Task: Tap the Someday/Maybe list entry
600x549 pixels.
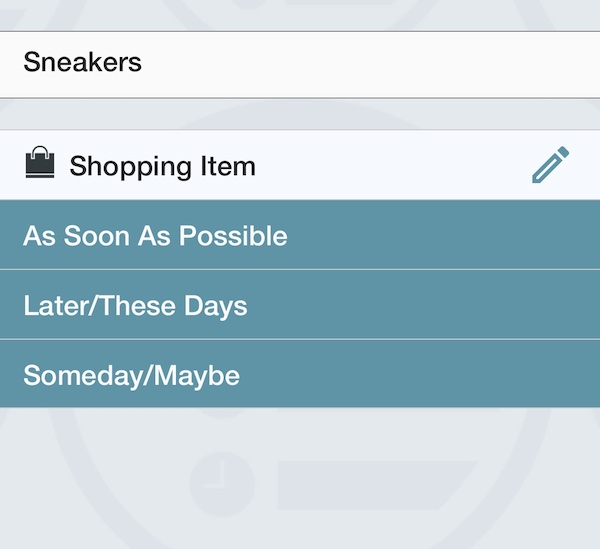Action: [300, 374]
